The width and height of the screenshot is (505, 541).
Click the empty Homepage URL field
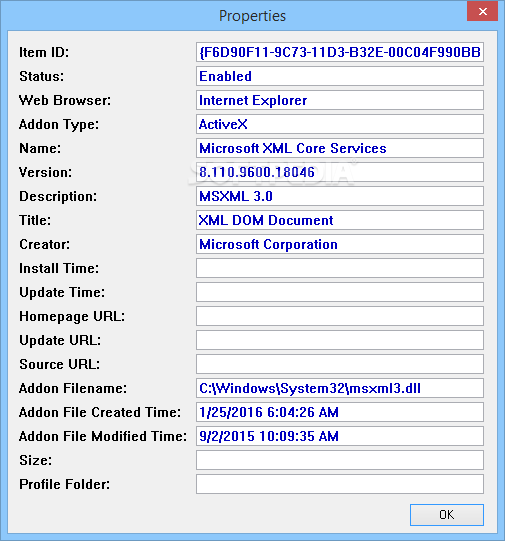(340, 316)
